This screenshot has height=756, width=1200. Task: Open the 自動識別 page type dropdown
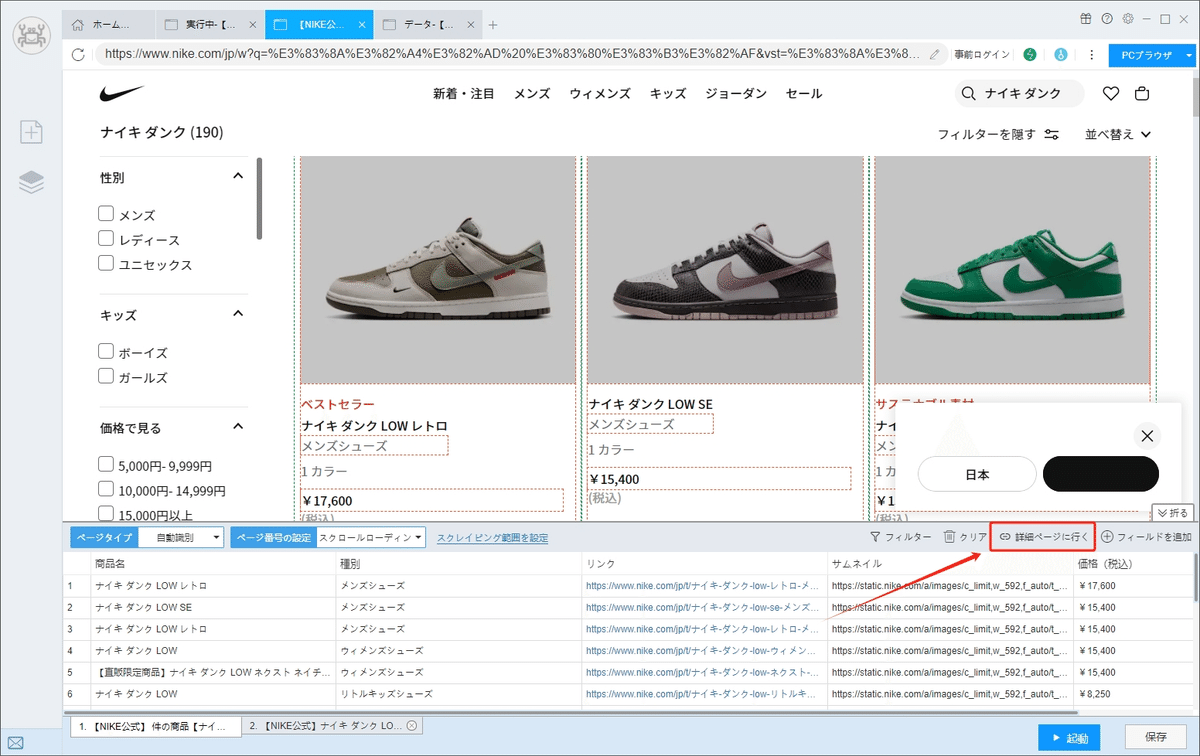pos(180,537)
